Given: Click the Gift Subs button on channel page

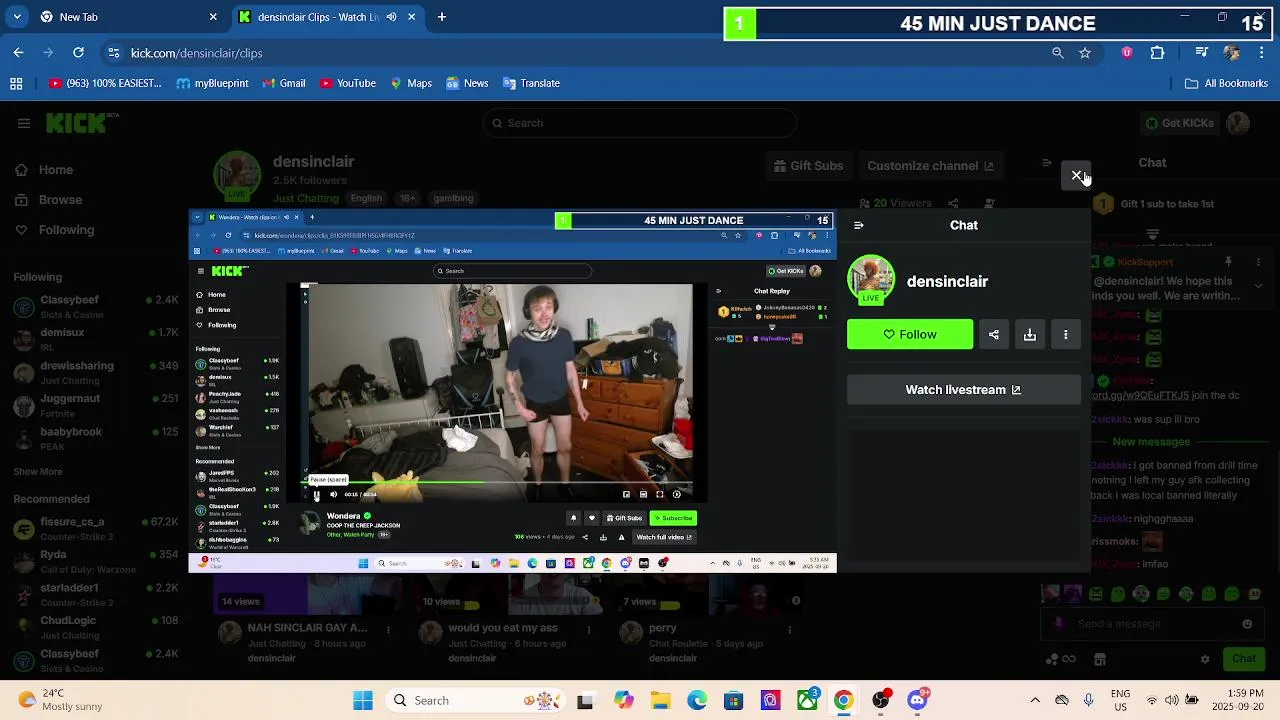Looking at the screenshot, I should tap(808, 166).
